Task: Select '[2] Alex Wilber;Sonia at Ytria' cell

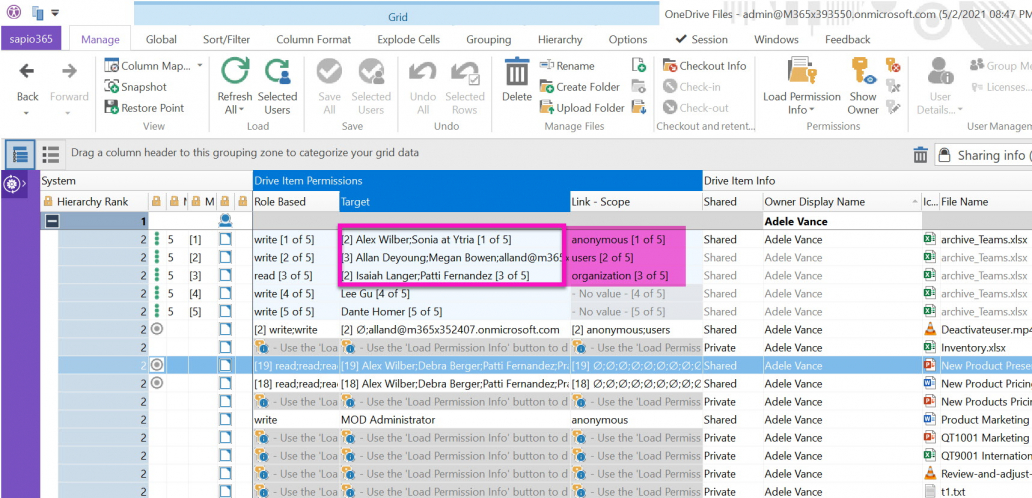Action: 455,239
